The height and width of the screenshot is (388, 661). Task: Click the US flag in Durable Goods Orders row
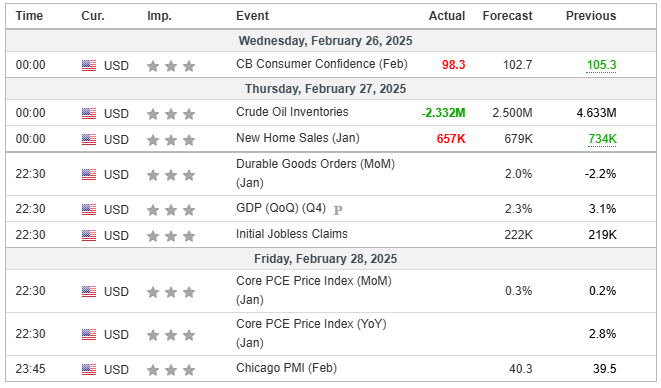[x=89, y=174]
